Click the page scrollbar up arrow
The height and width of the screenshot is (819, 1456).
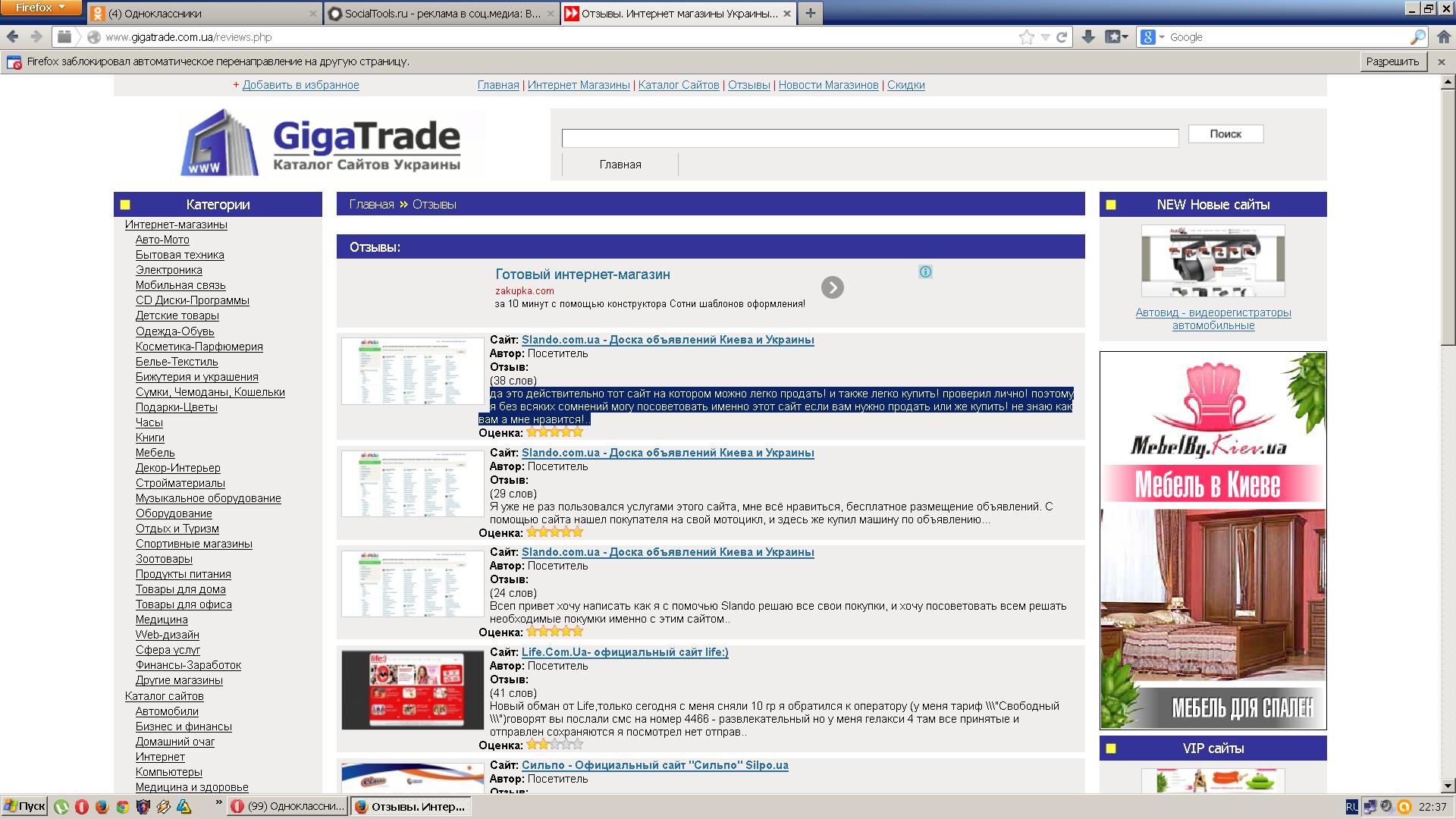[1448, 81]
